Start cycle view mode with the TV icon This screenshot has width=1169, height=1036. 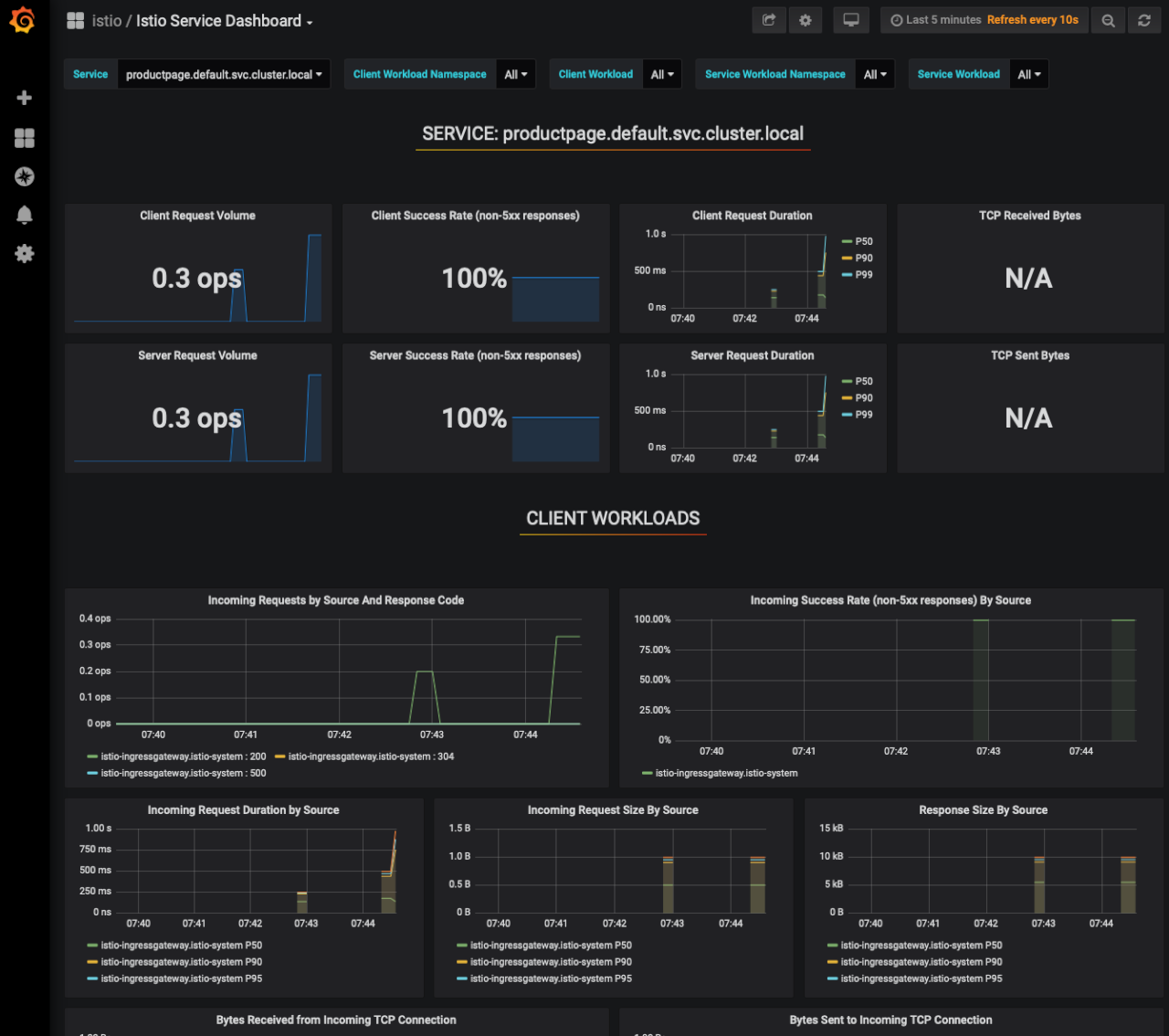point(850,19)
